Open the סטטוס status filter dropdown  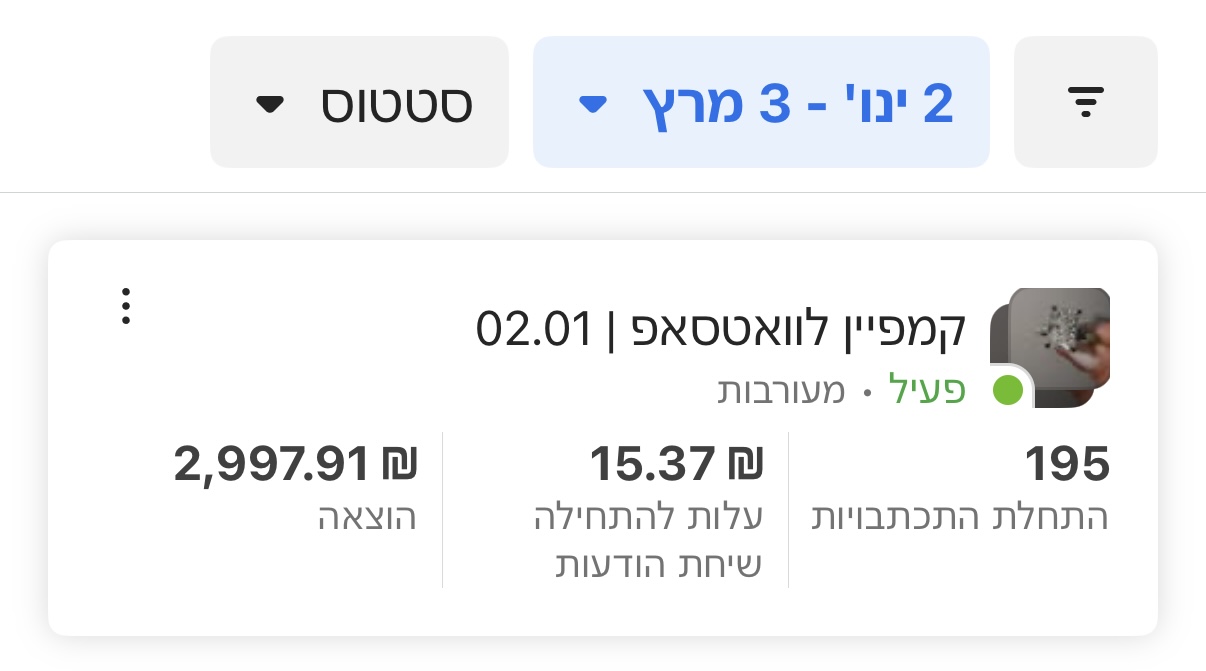coord(359,101)
